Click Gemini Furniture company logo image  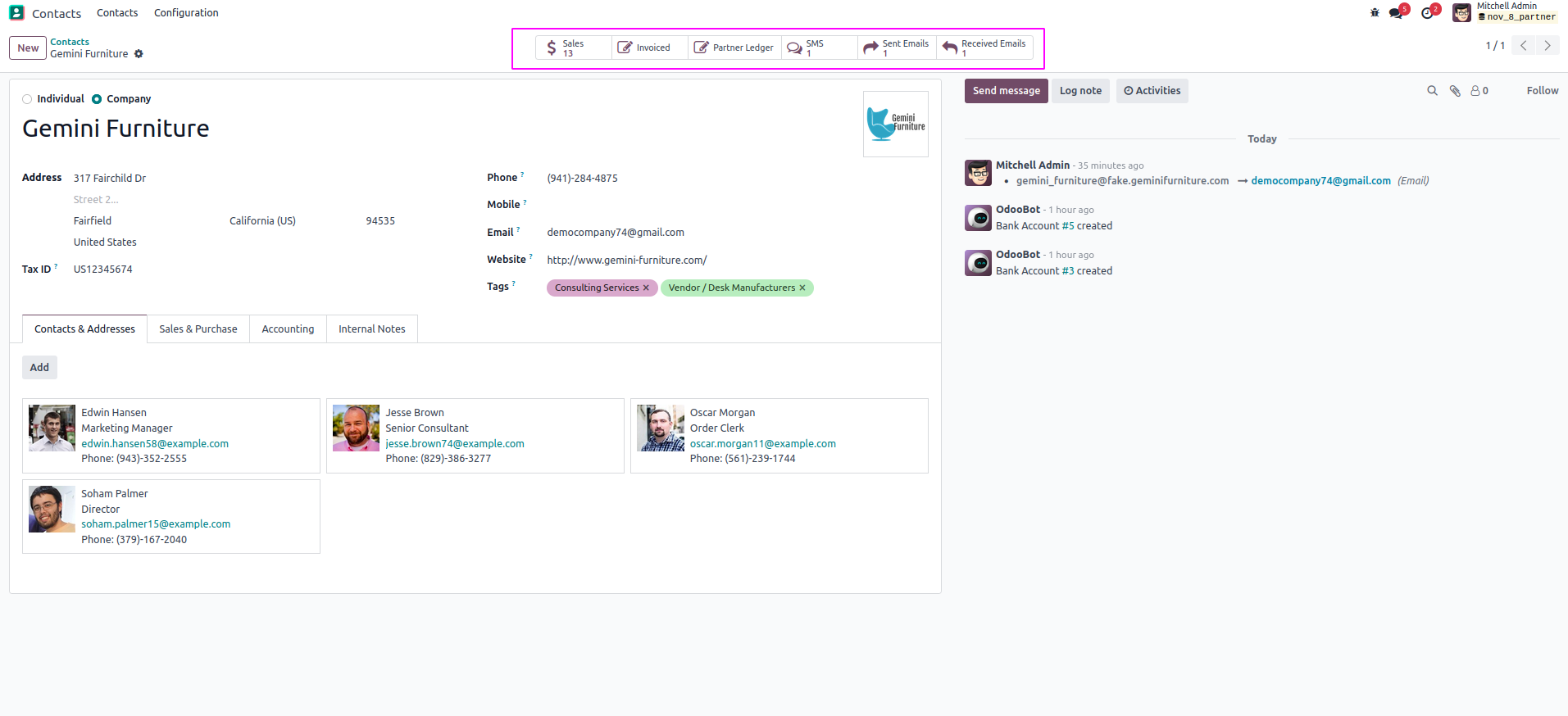click(x=896, y=124)
